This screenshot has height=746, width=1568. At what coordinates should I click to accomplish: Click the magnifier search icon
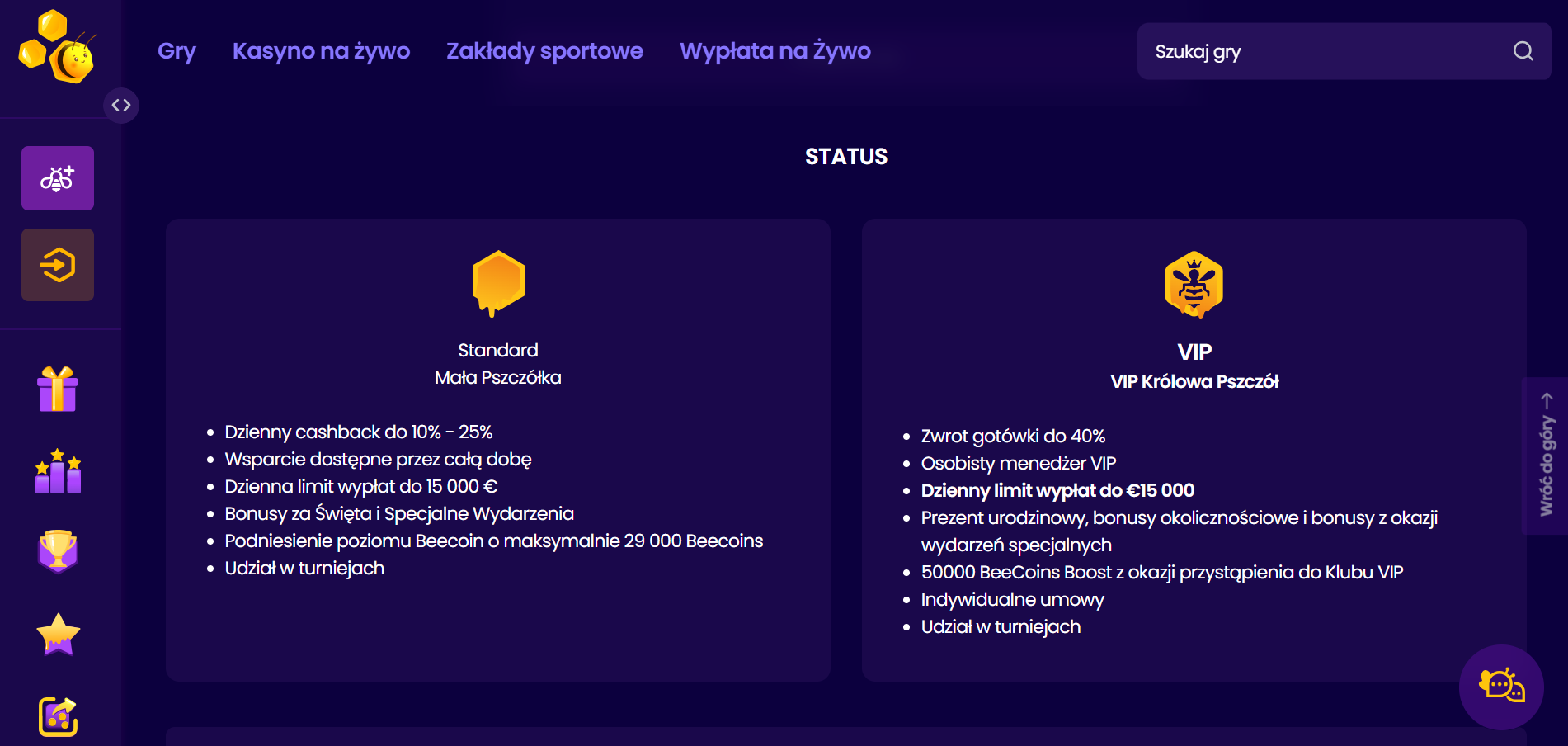click(1523, 51)
